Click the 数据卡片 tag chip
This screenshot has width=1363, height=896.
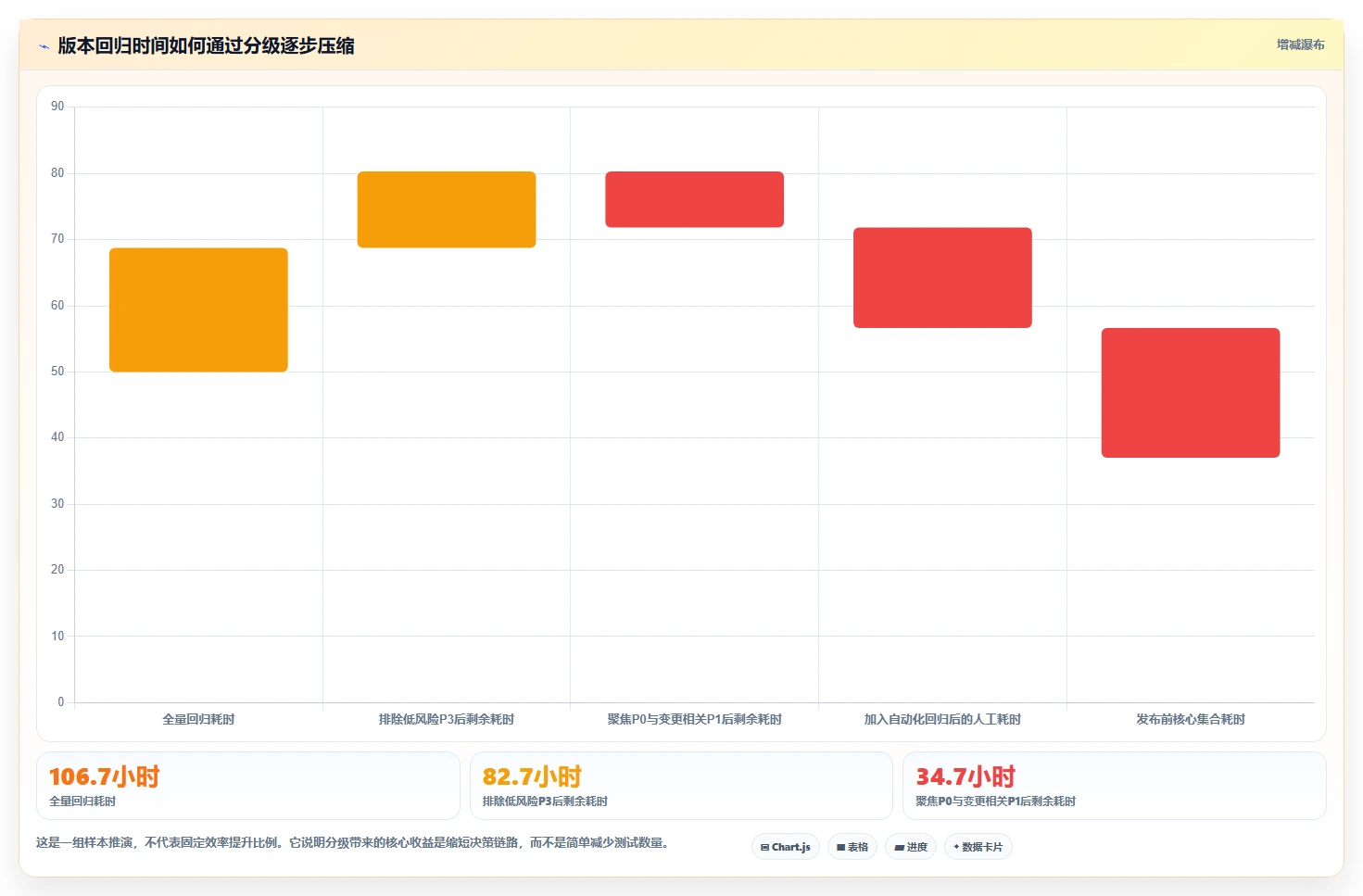click(978, 847)
